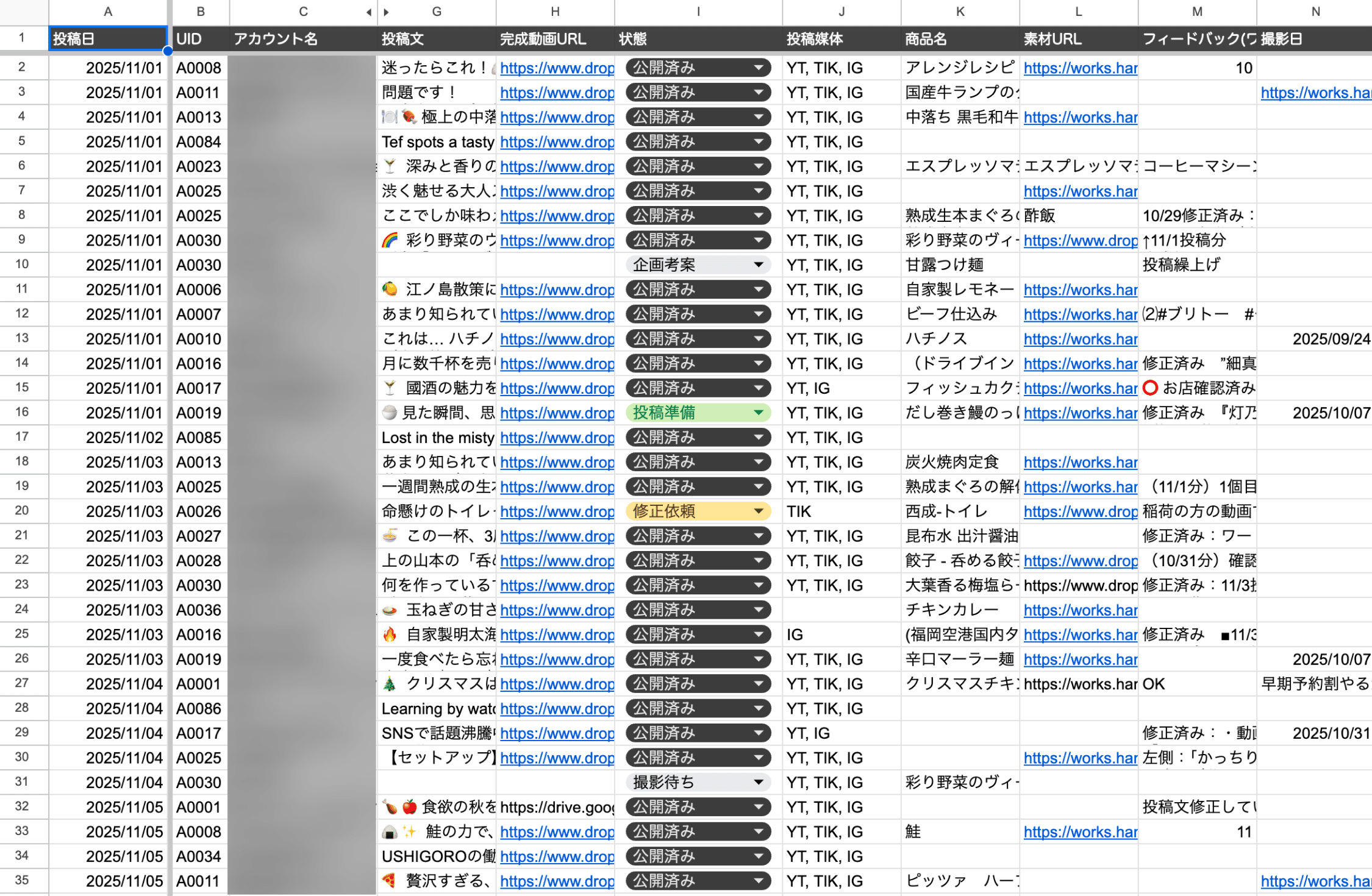Click the 状態 header cell
The height and width of the screenshot is (896, 1372).
(698, 39)
